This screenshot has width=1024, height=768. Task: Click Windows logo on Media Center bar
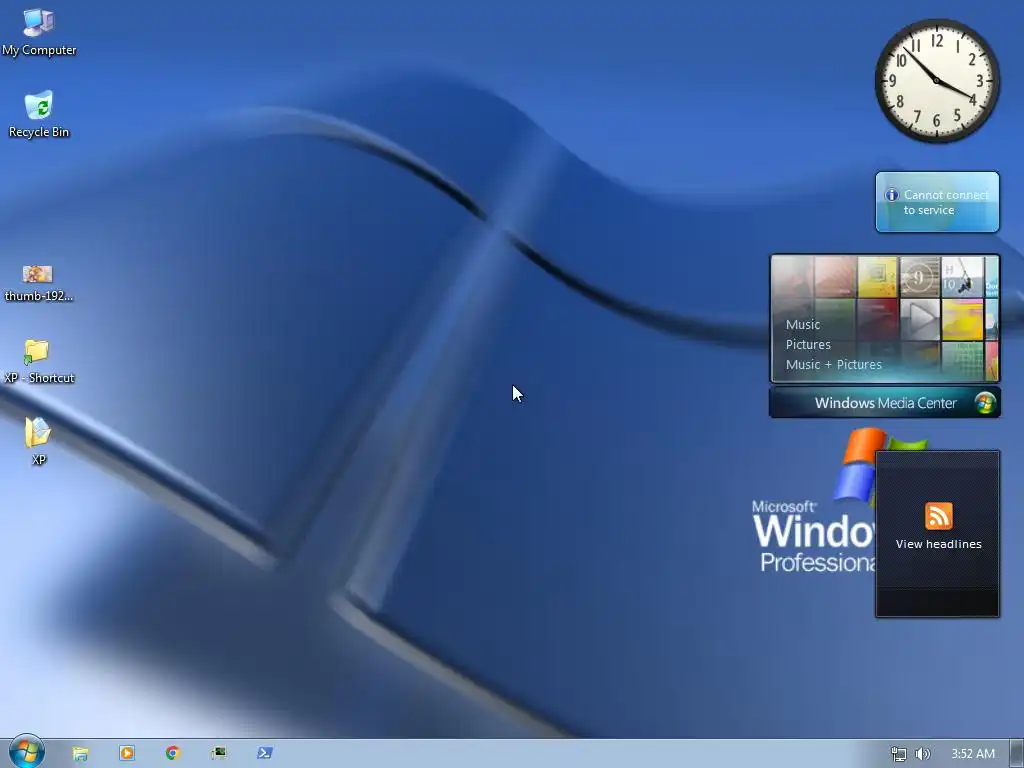pyautogui.click(x=985, y=403)
